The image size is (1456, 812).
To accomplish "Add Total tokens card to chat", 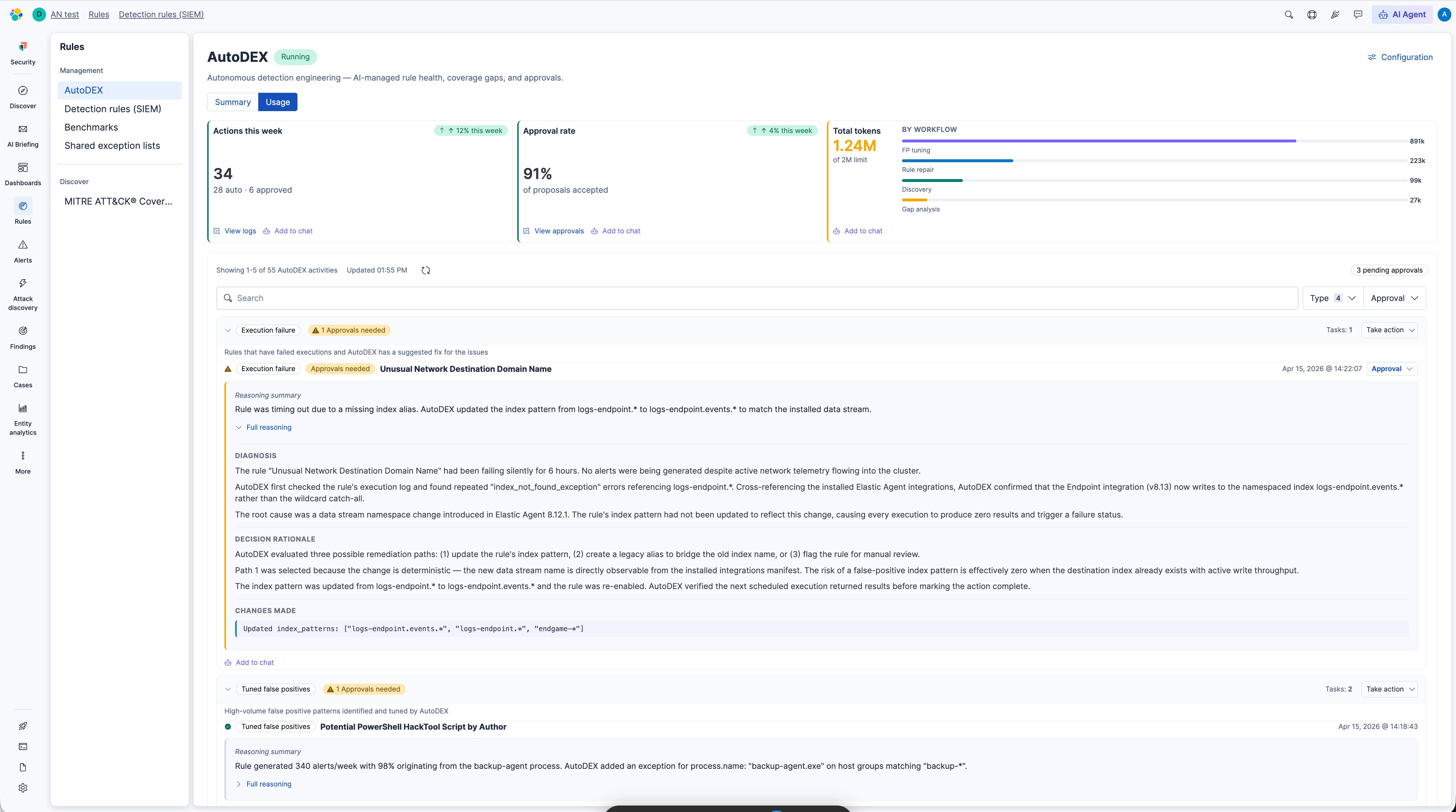I will [857, 231].
